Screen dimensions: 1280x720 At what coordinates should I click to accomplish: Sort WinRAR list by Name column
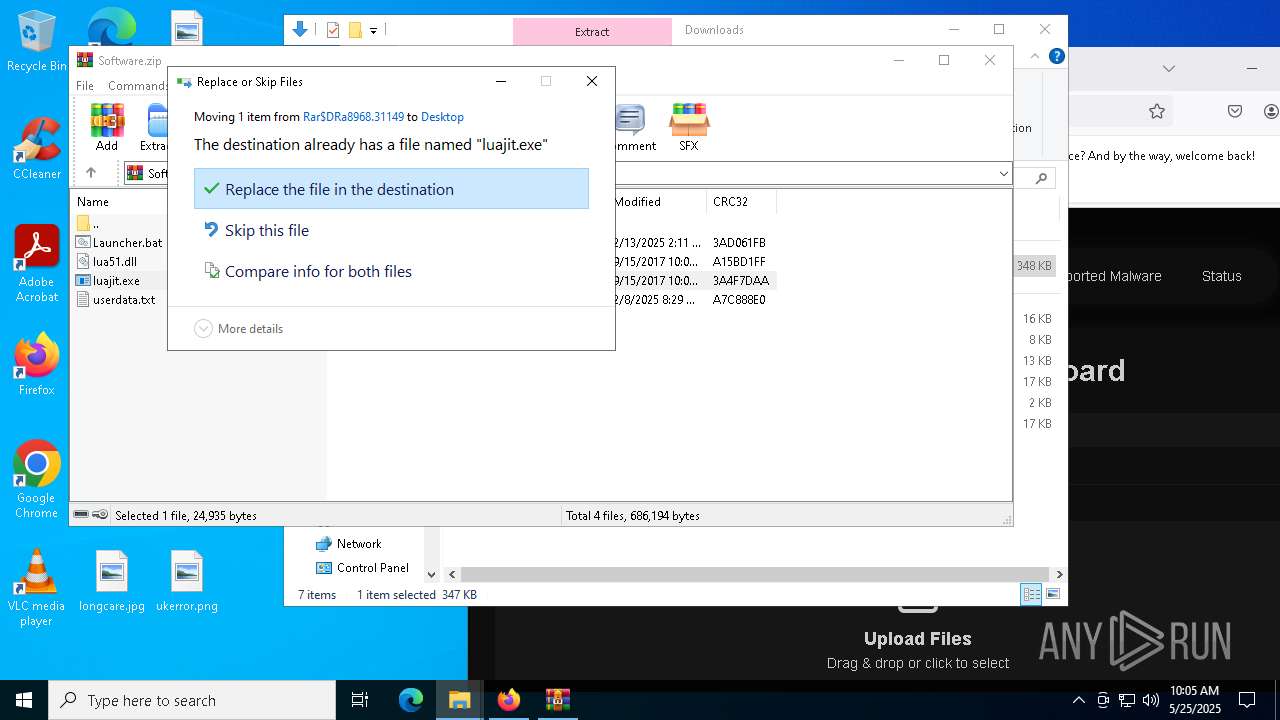[93, 202]
